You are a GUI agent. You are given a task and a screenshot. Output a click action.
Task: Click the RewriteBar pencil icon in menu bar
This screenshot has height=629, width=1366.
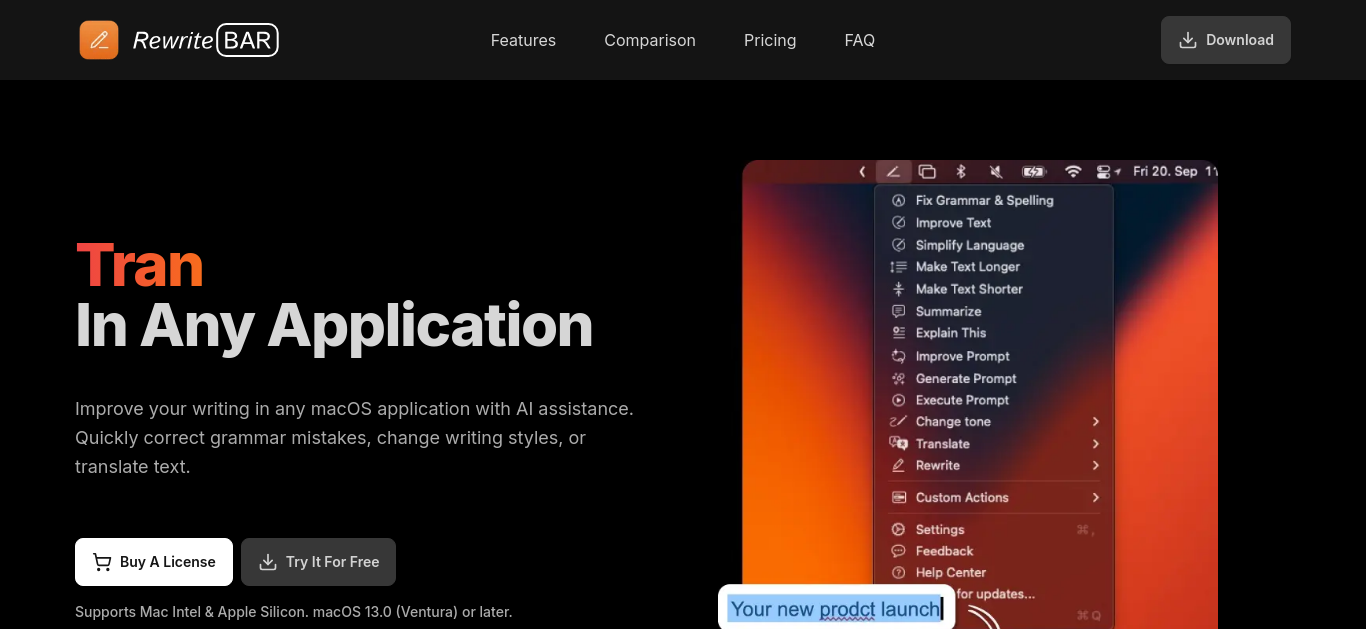[893, 171]
